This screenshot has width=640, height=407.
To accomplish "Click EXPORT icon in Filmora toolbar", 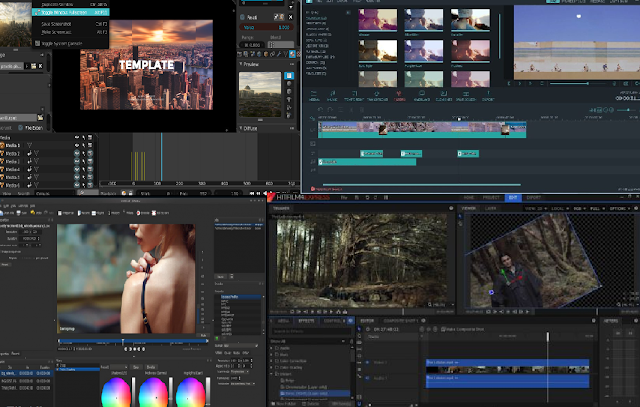I will pyautogui.click(x=488, y=96).
